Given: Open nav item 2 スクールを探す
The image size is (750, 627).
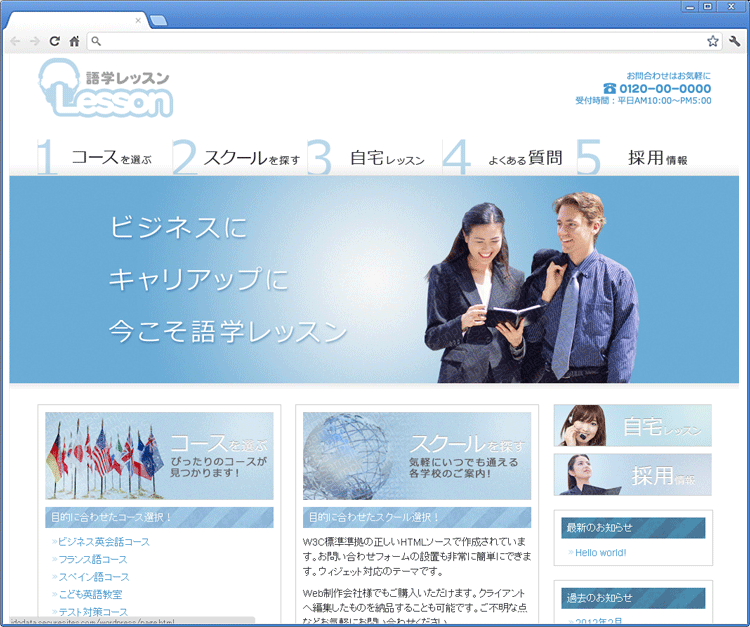Looking at the screenshot, I should (x=239, y=157).
